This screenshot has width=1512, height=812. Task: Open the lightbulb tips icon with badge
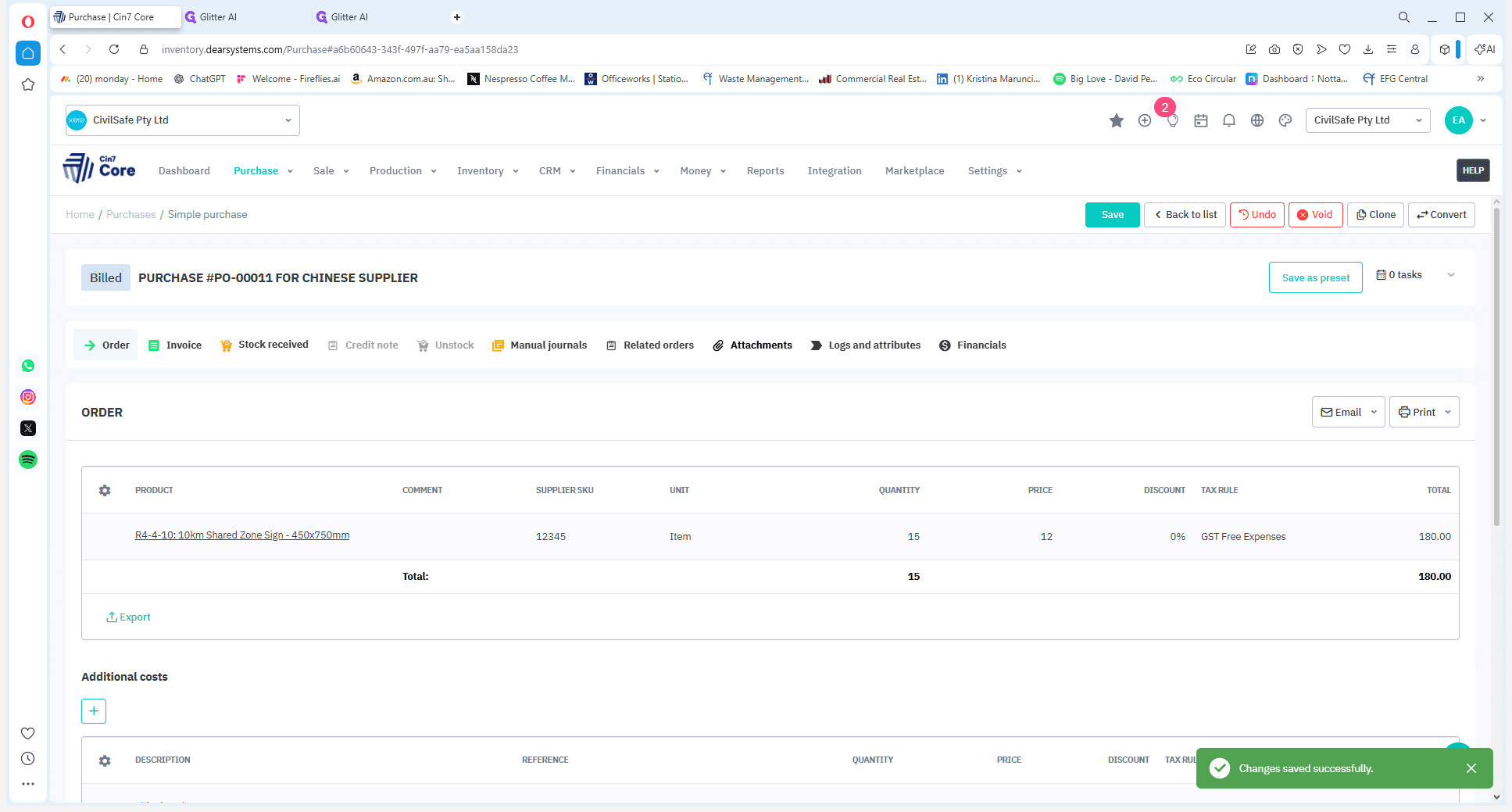(x=1172, y=120)
